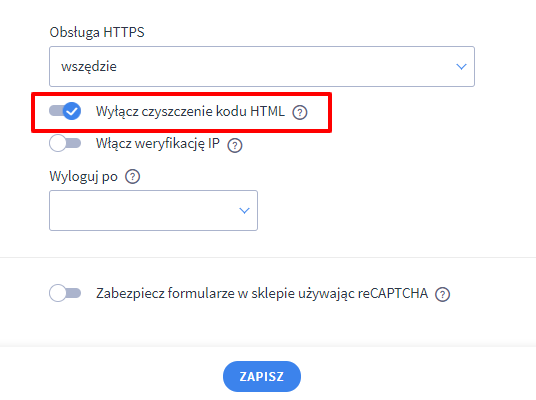Viewport: 536px width, 400px height.
Task: Click the Obsługa HTTPS field label
Action: [97, 32]
